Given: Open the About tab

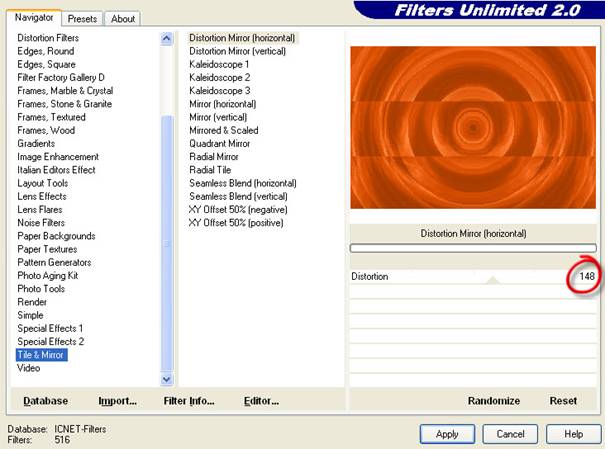Looking at the screenshot, I should 123,19.
